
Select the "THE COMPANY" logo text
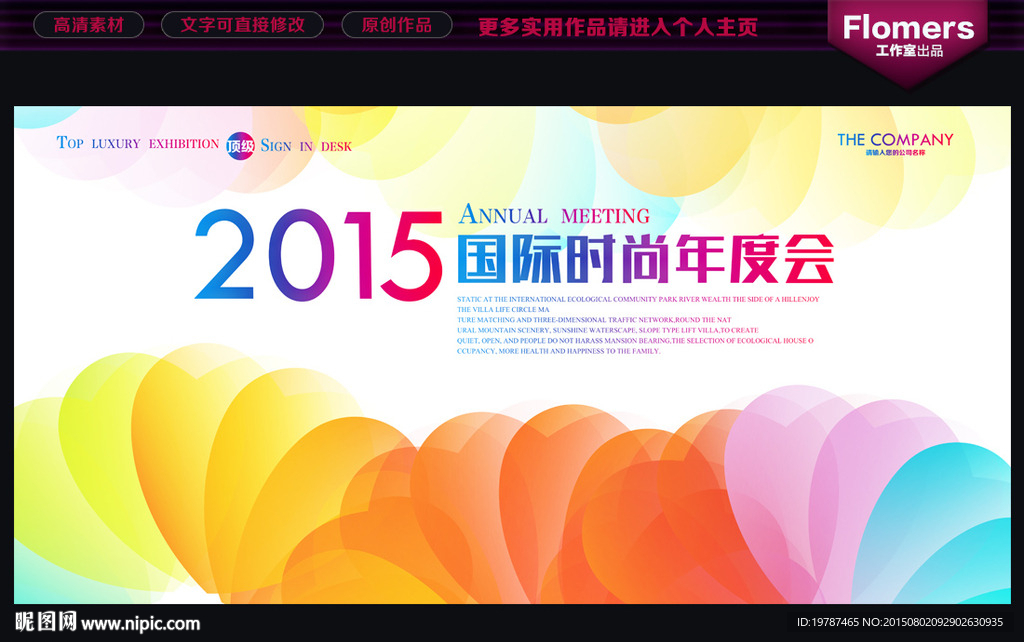[895, 140]
